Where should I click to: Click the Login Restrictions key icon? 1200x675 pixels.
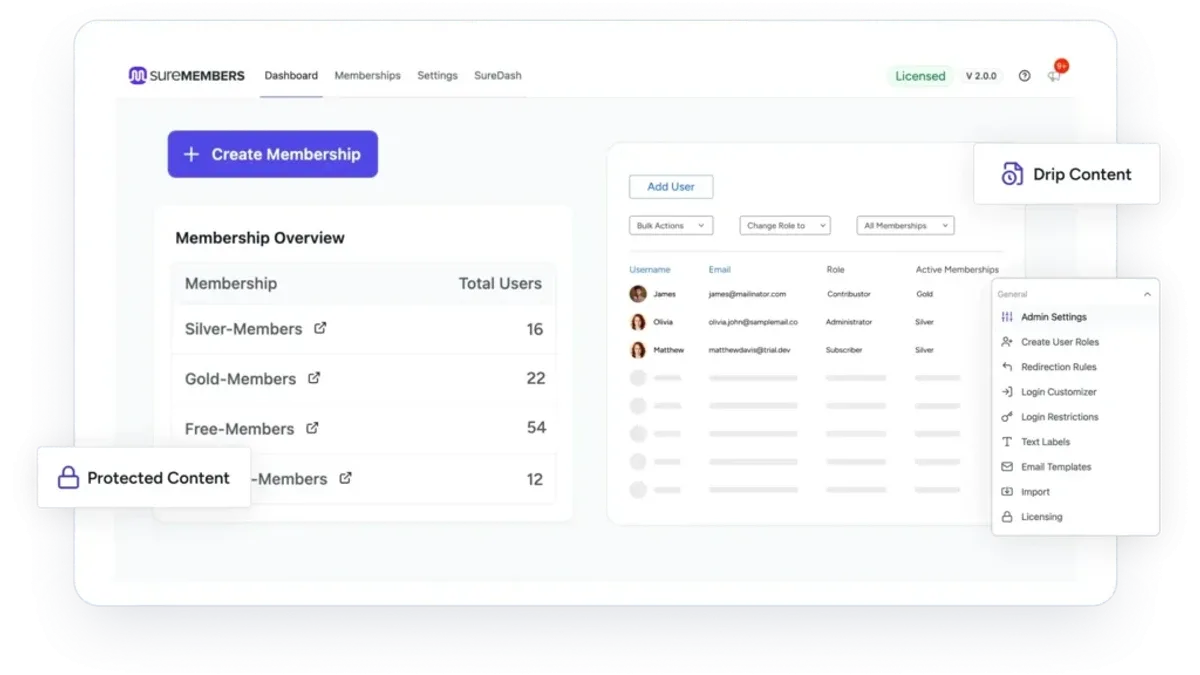click(1007, 417)
